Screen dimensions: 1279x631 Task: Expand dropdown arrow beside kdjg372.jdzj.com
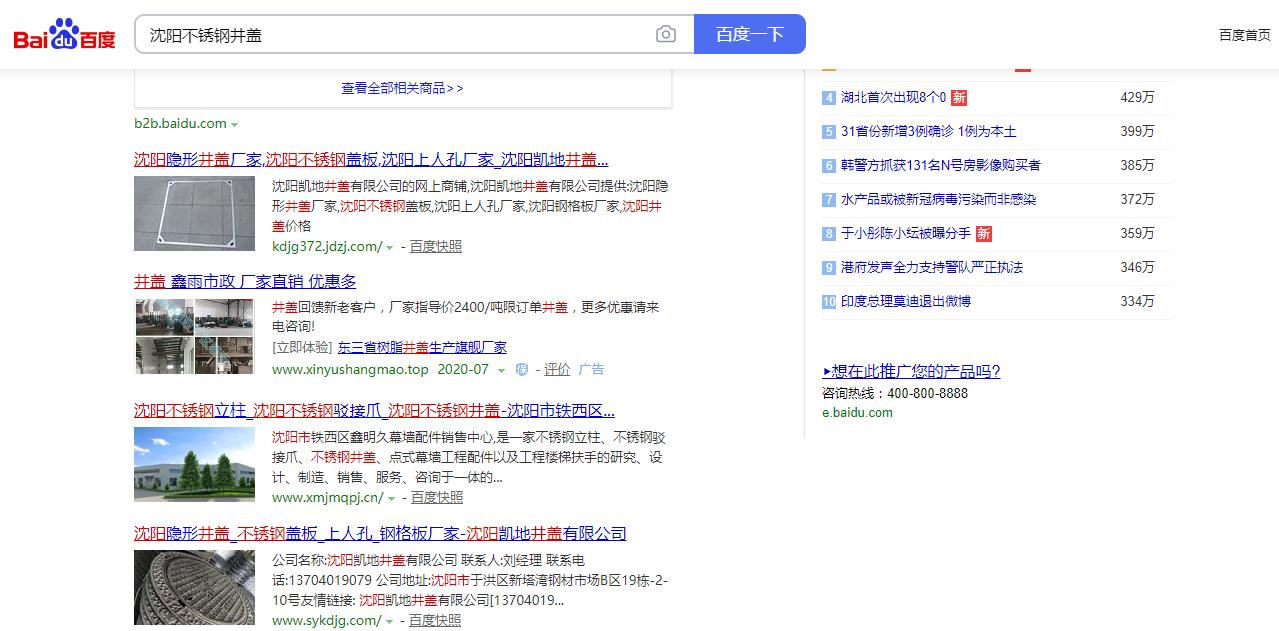click(x=390, y=247)
